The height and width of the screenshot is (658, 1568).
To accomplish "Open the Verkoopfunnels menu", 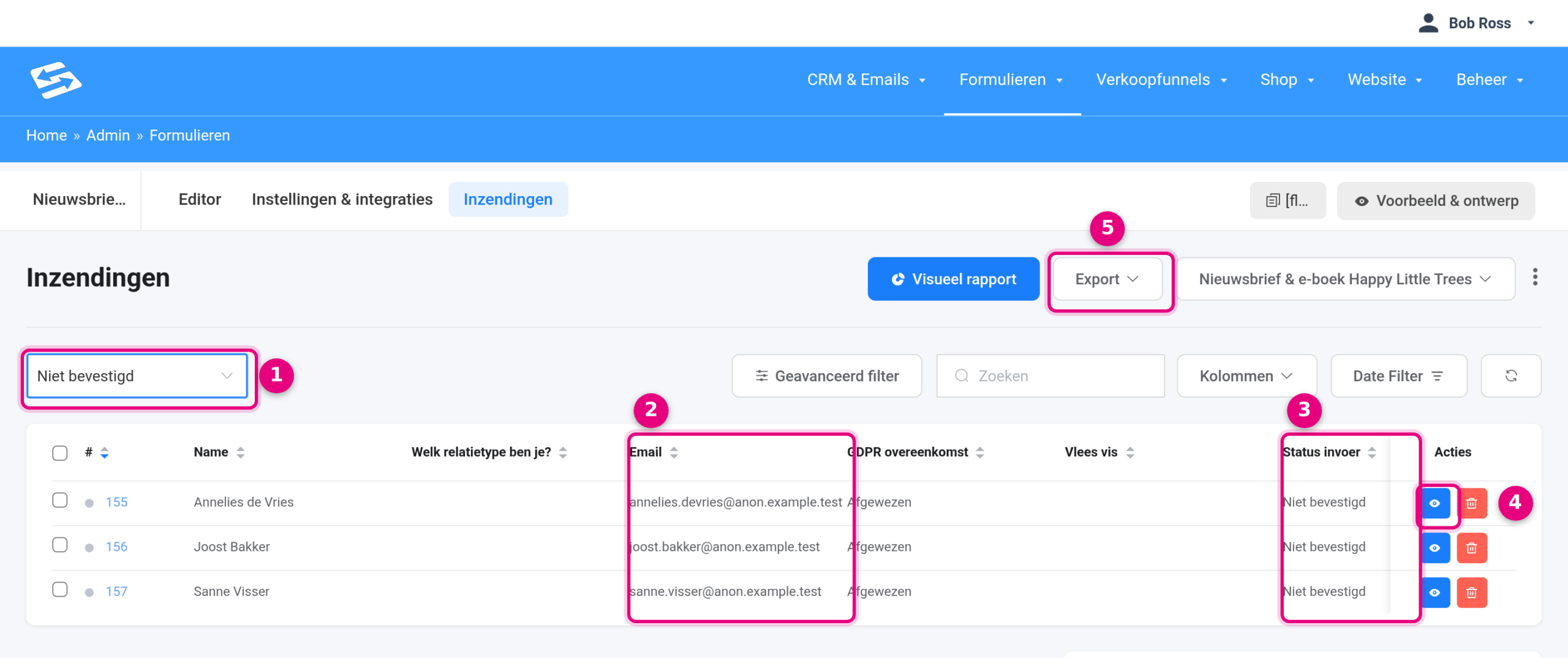I will 1161,80.
